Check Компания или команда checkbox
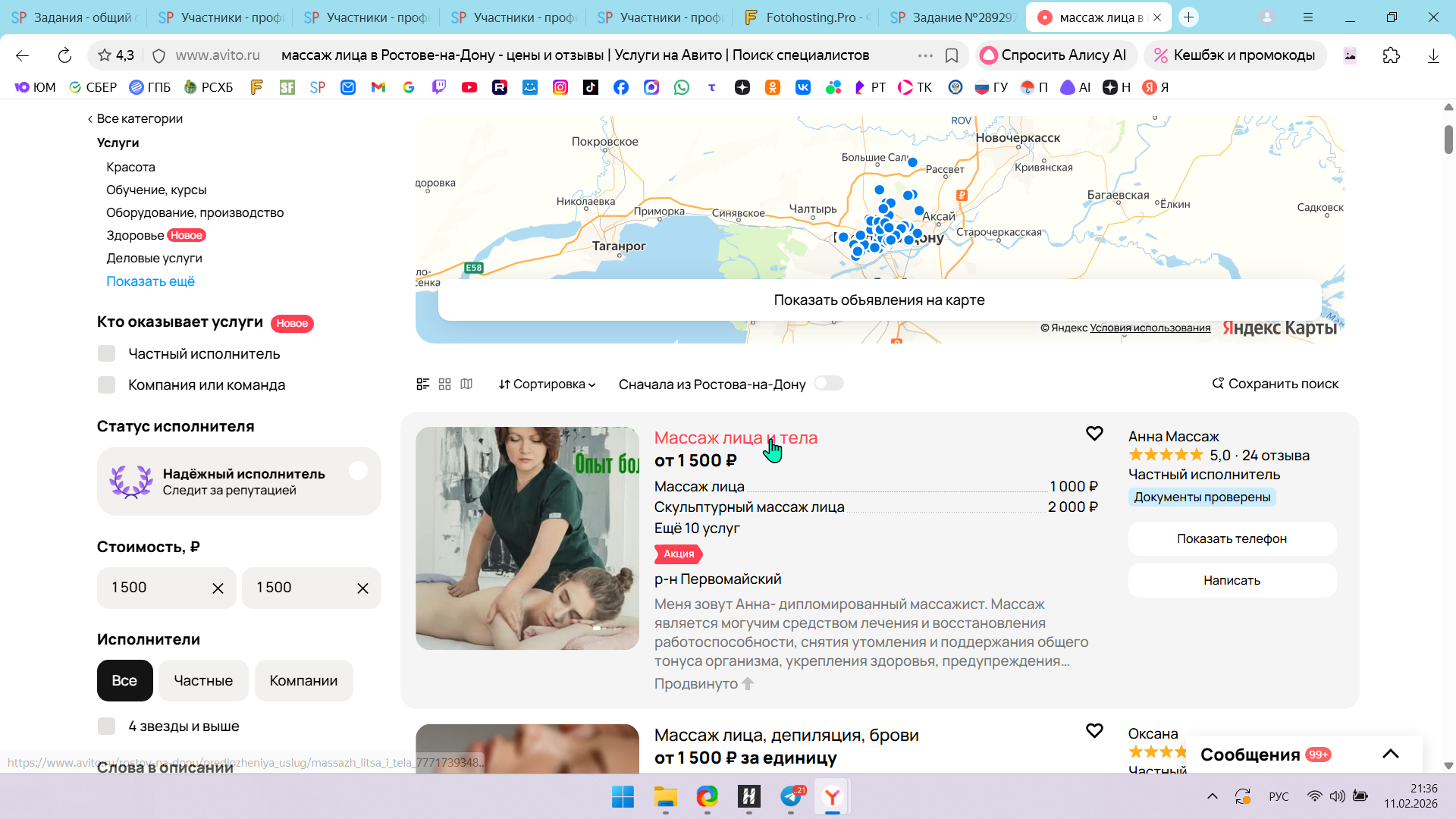The width and height of the screenshot is (1456, 819). pos(107,385)
